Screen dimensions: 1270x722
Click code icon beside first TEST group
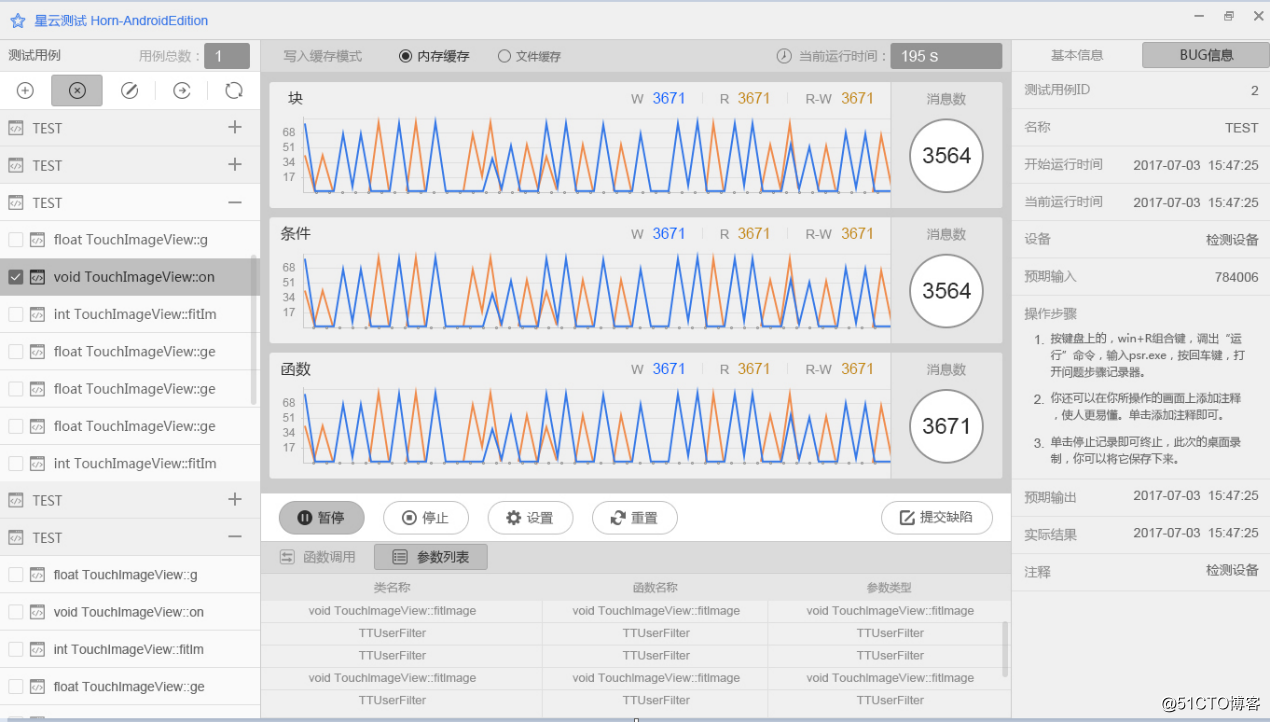pyautogui.click(x=16, y=128)
